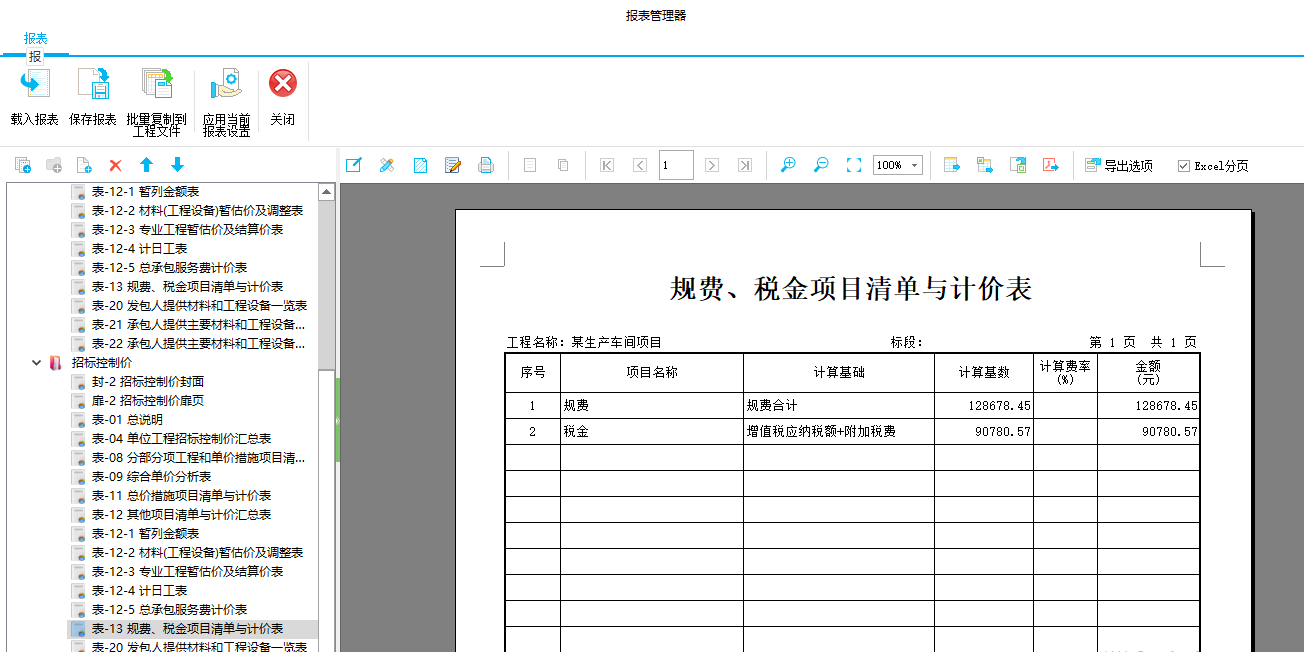Click the 规费合计 cell
The image size is (1304, 652).
coord(839,406)
